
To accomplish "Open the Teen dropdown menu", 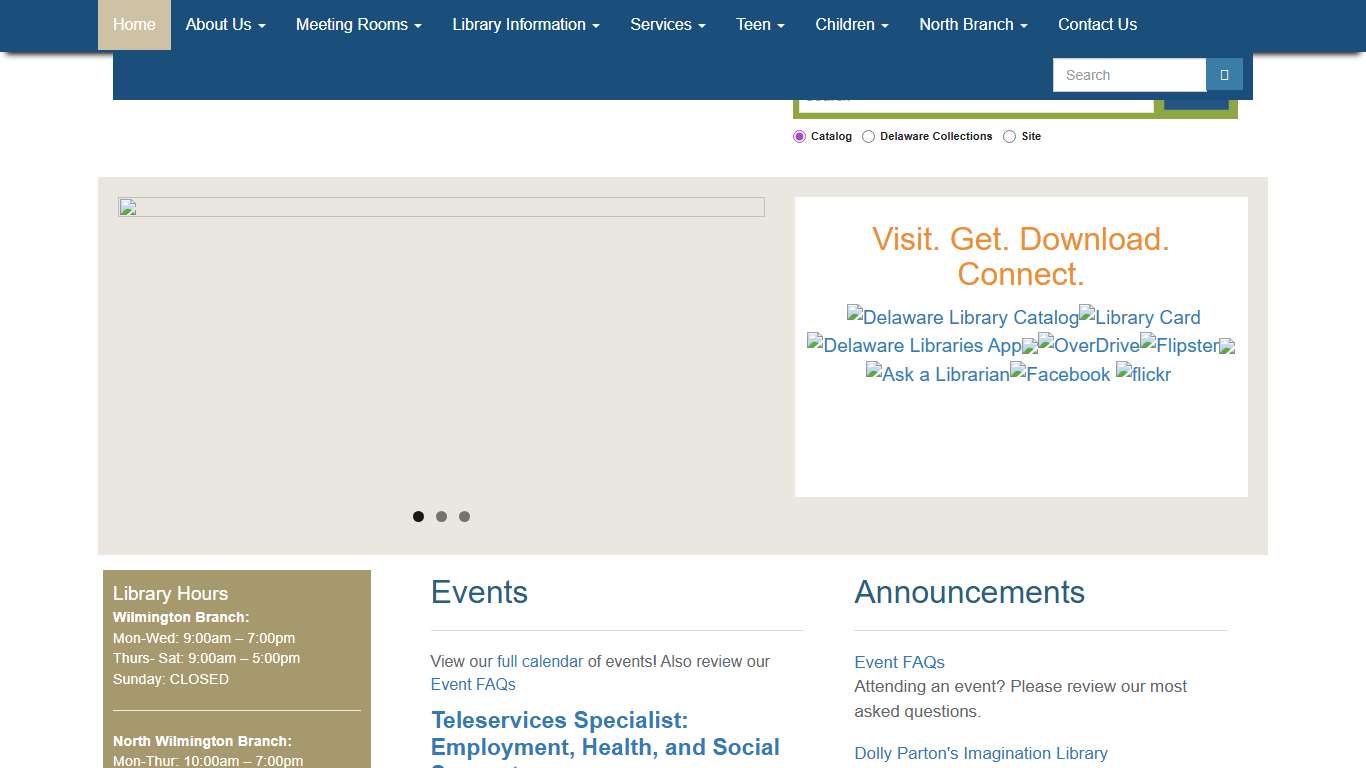I will (759, 24).
